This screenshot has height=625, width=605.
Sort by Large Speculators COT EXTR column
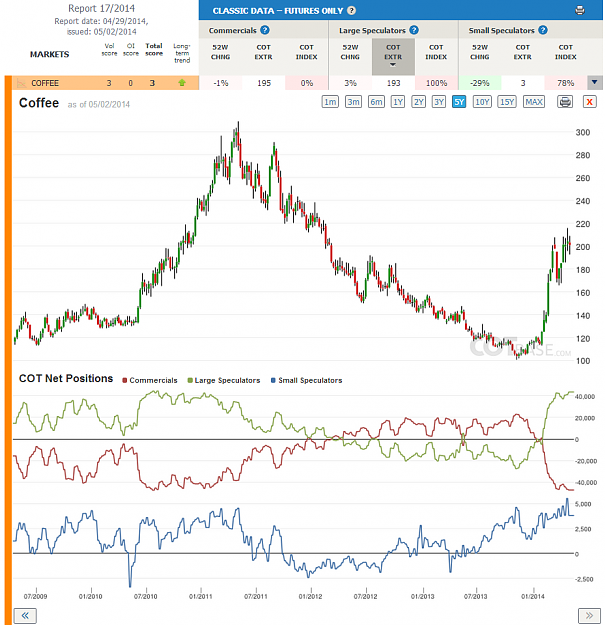click(x=393, y=56)
